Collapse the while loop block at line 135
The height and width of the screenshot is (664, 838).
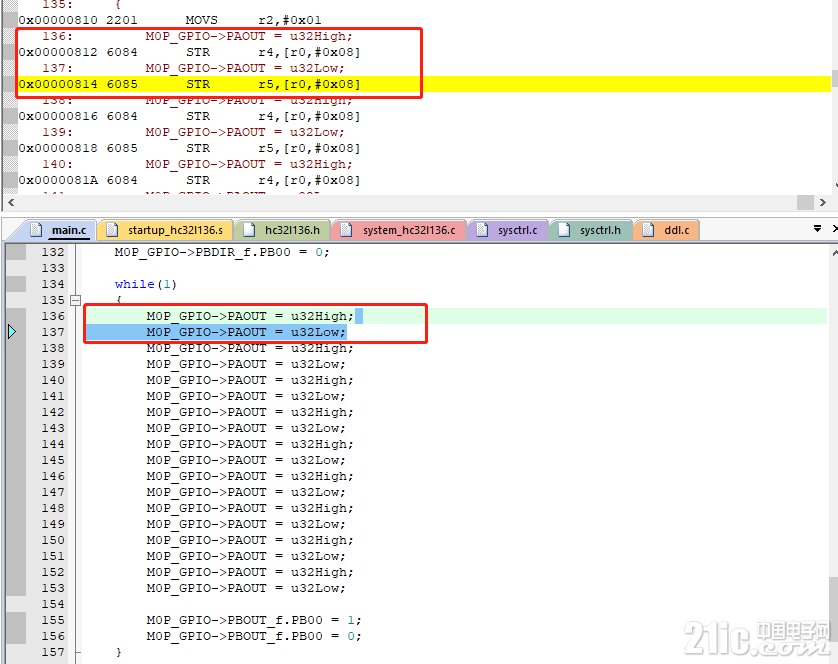75,300
